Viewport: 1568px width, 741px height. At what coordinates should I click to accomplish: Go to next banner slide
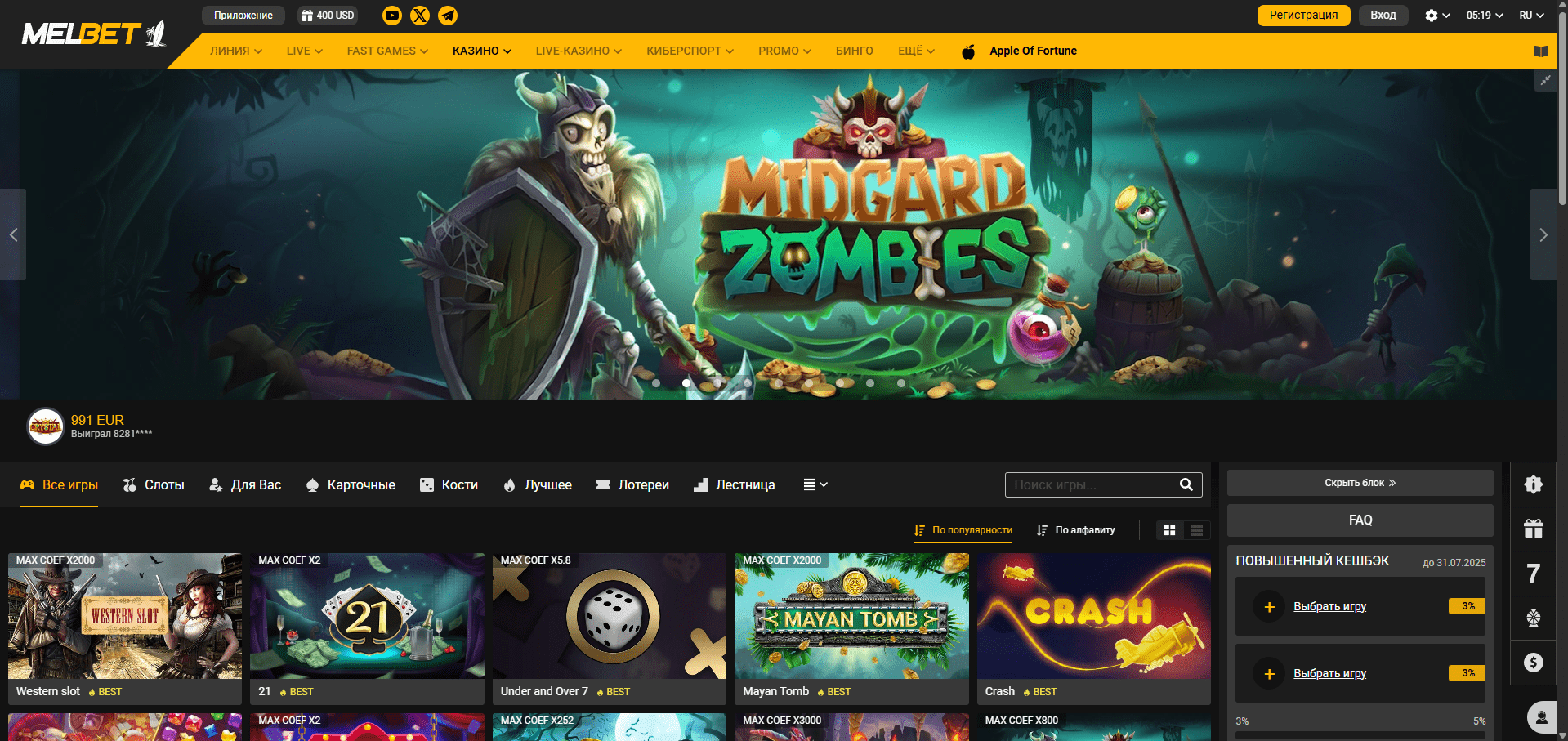tap(1543, 235)
